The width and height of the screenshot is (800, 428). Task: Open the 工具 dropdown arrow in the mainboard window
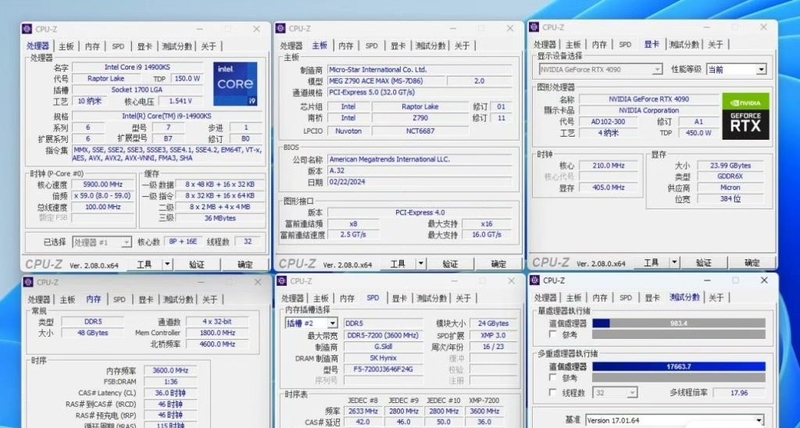coord(421,263)
